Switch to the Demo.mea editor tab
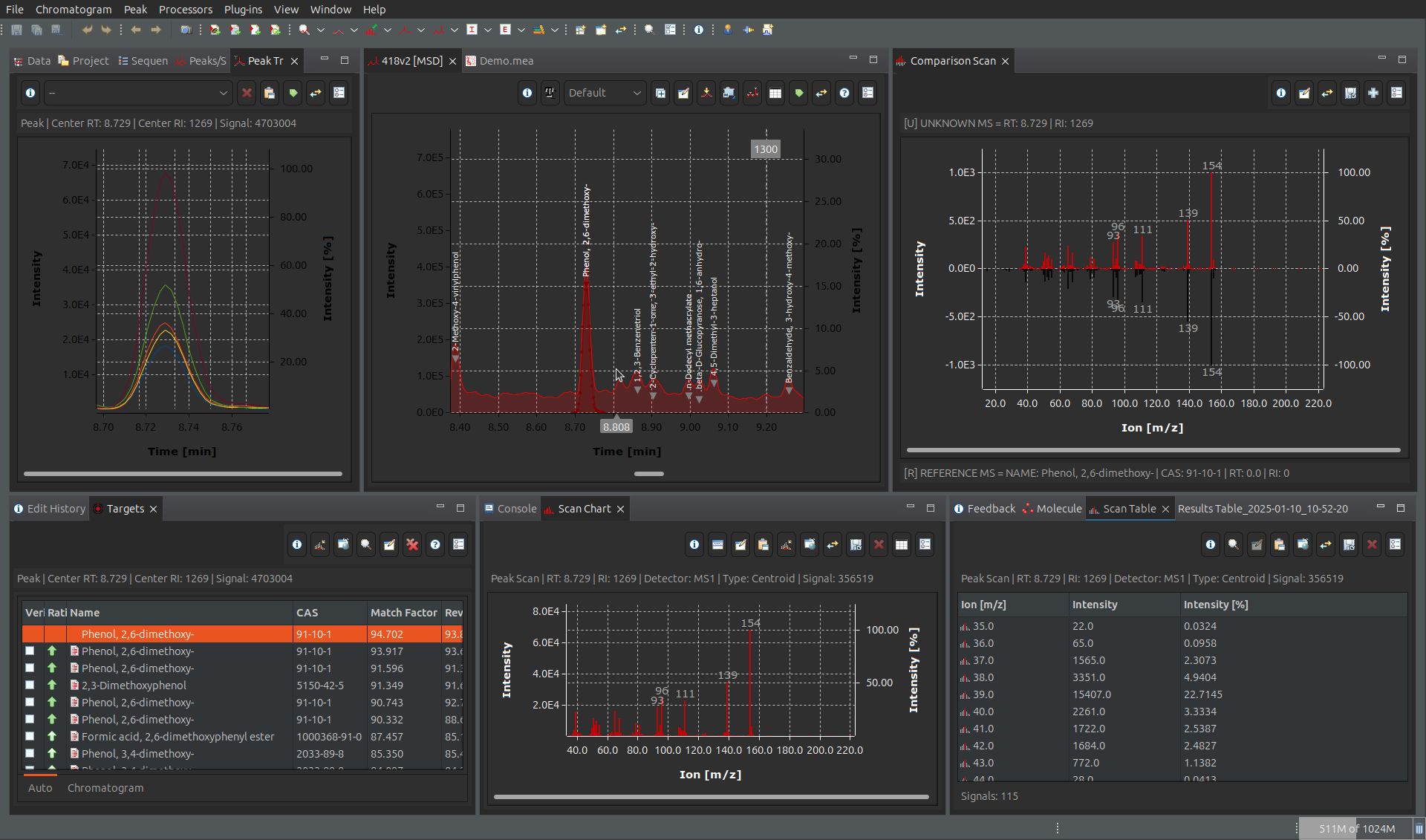Viewport: 1426px width, 840px height. [499, 61]
